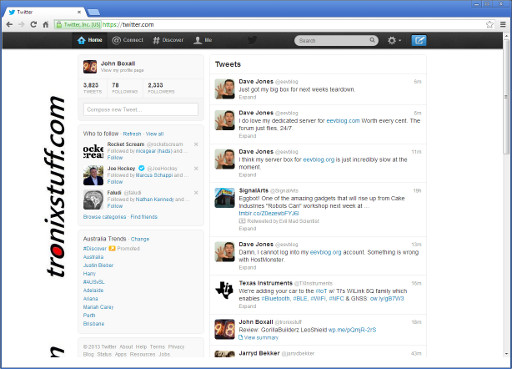Dismiss Faludi suggestion
This screenshot has width=512, height=369.
(x=196, y=193)
